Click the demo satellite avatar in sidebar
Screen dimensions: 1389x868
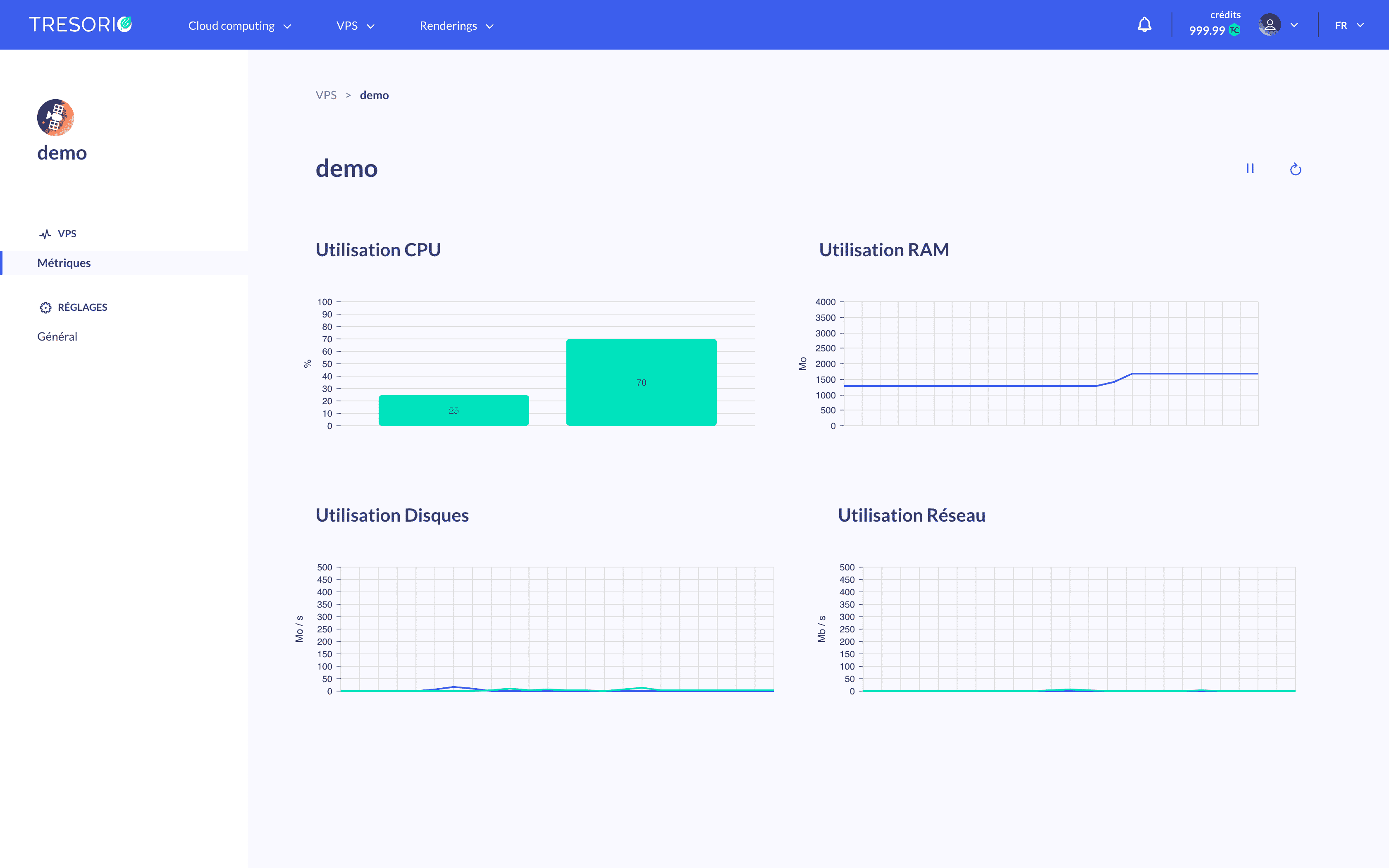(56, 118)
